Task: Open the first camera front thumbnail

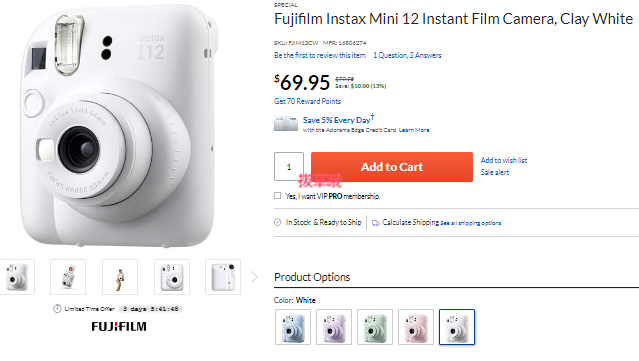Action: coord(17,277)
